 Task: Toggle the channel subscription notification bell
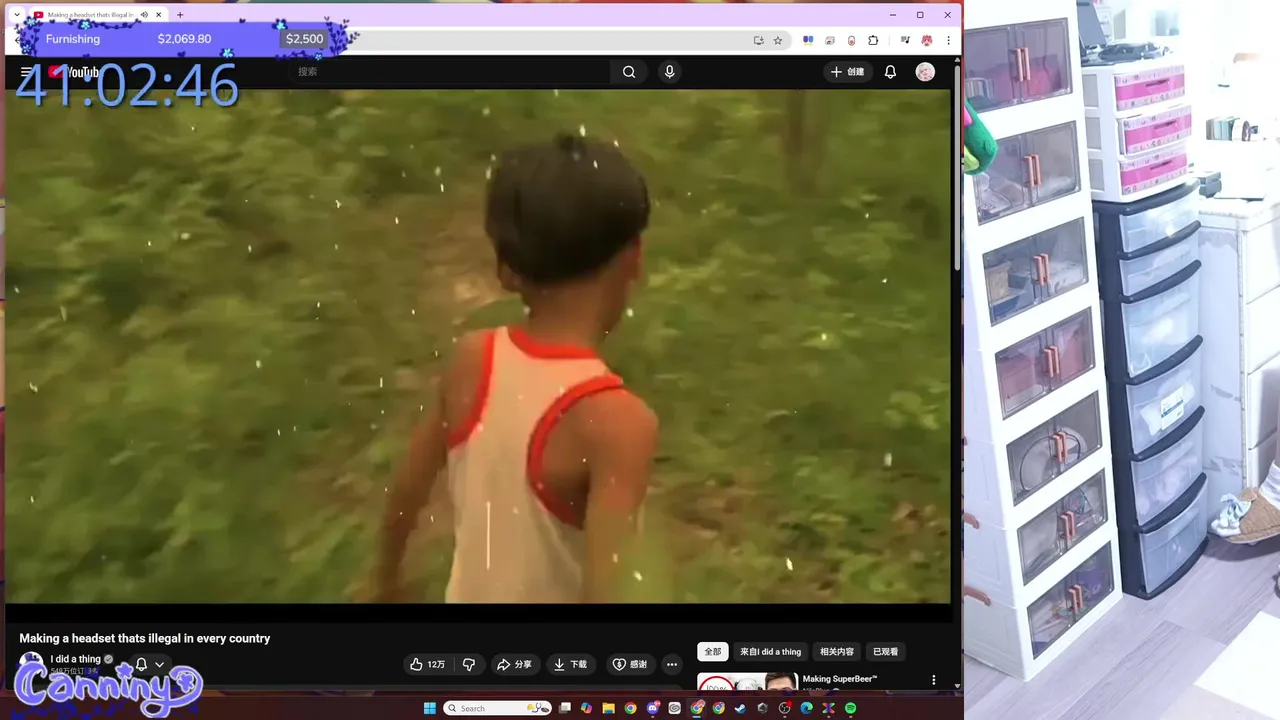141,664
